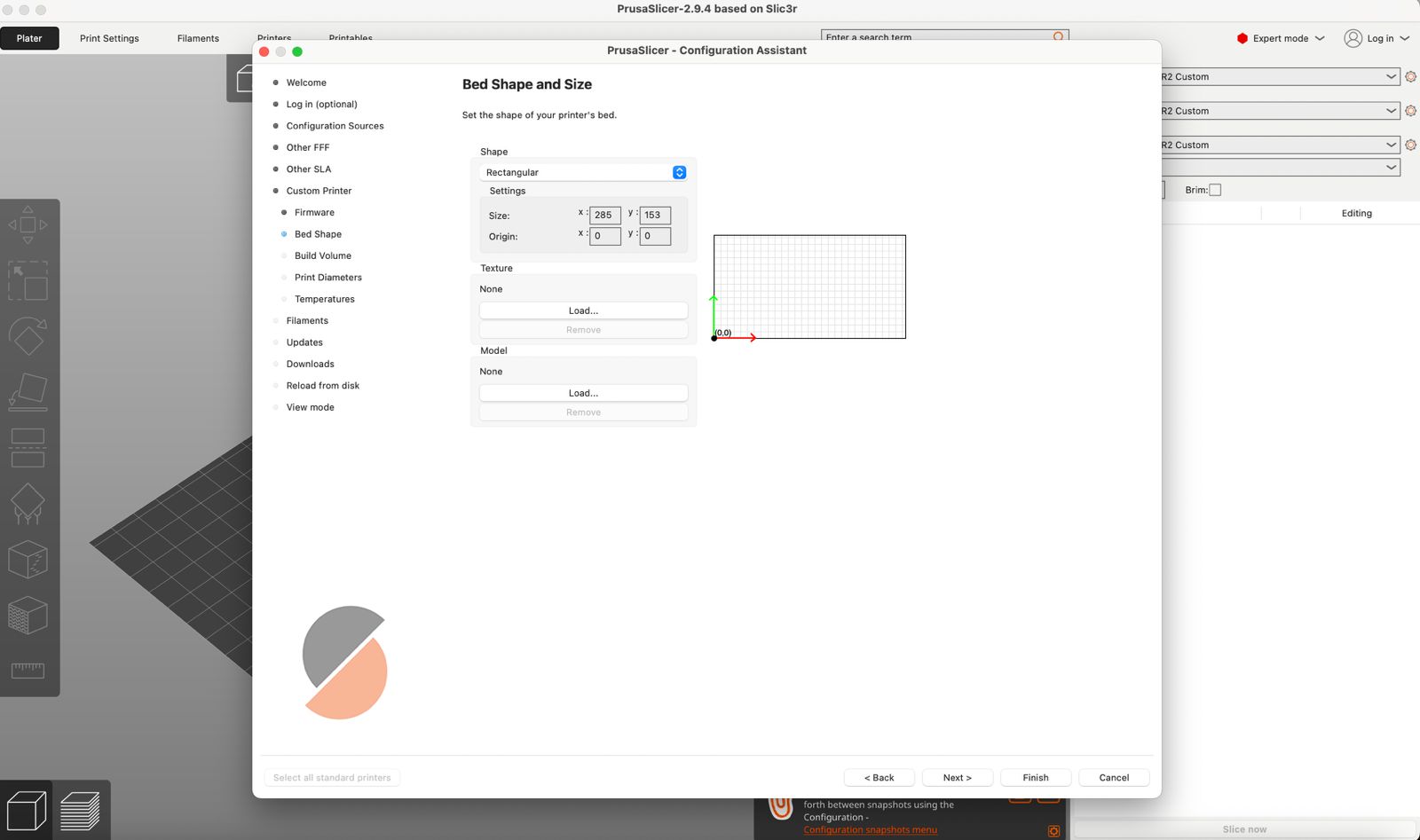Switch to 3D editor view cube icon
This screenshot has width=1420, height=840.
click(x=27, y=811)
